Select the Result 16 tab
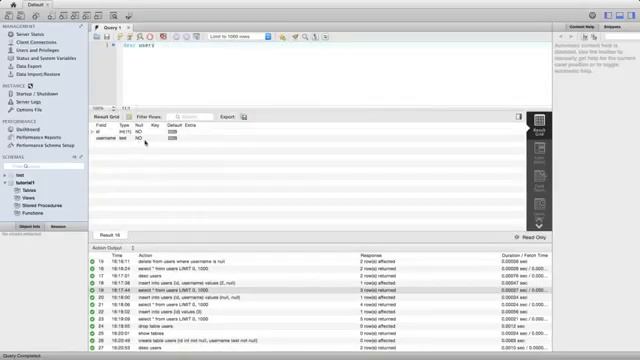The height and width of the screenshot is (360, 640). tap(110, 235)
